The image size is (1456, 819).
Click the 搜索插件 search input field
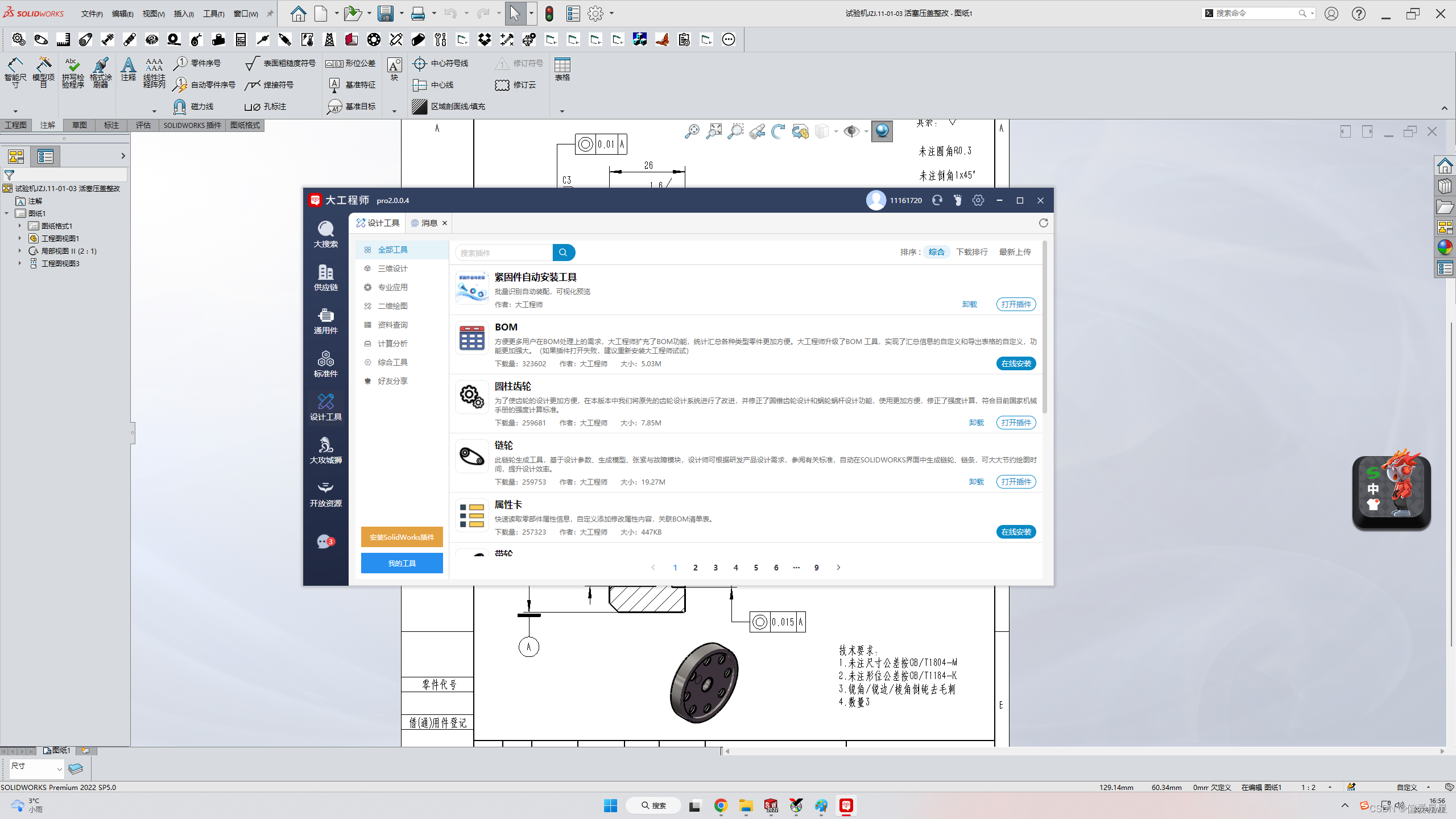coord(503,253)
